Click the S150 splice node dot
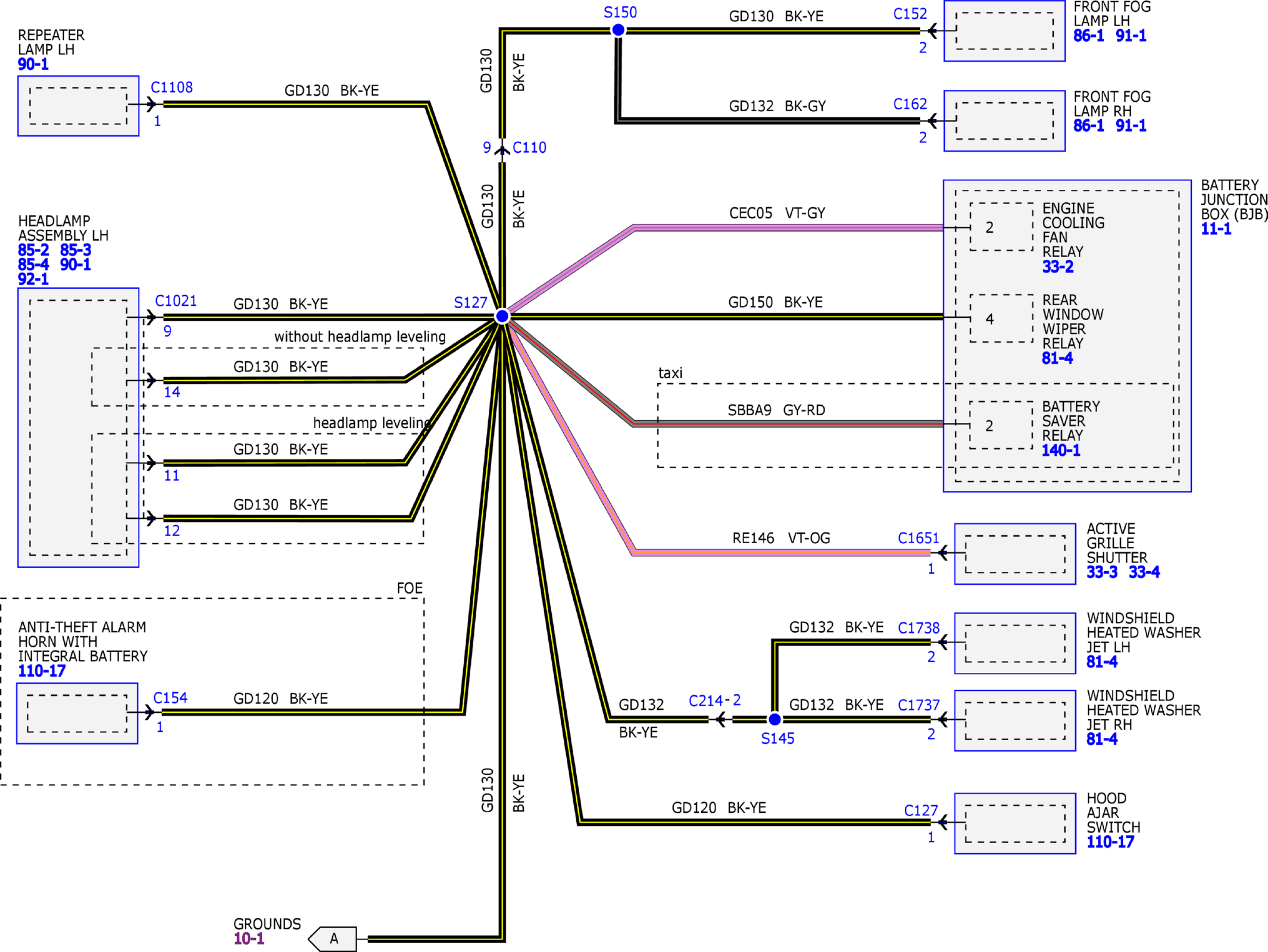1268x952 pixels. (619, 30)
